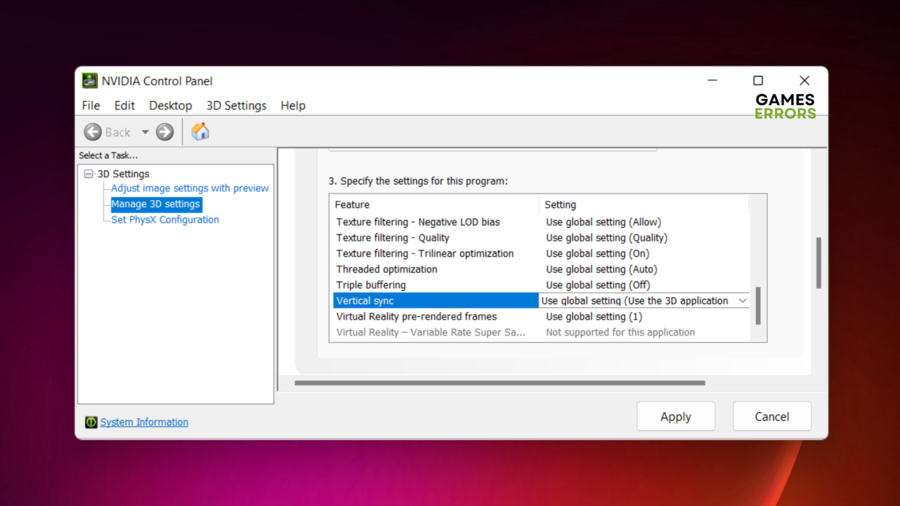900x506 pixels.
Task: Select the Vertical sync feature row
Action: [x=436, y=301]
